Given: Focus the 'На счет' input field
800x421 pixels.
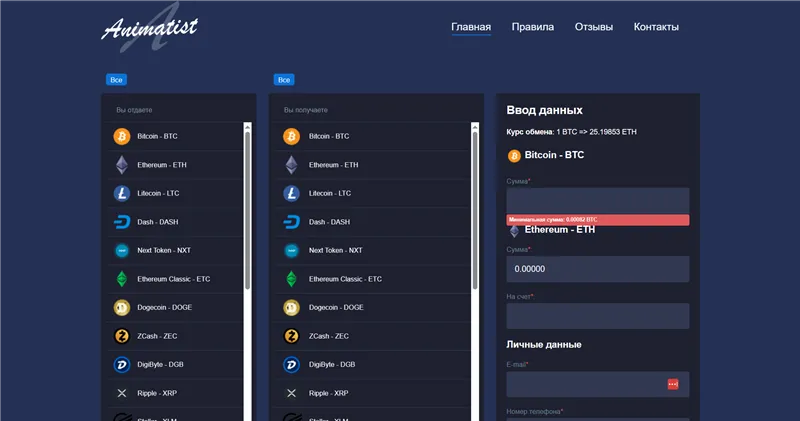Looking at the screenshot, I should 597,316.
